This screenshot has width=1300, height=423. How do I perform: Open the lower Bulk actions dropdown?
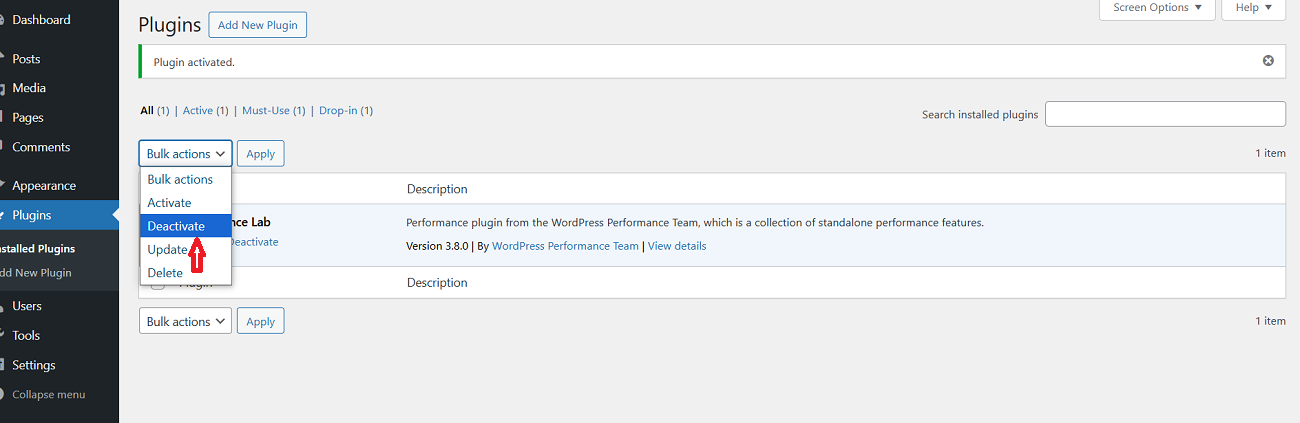point(186,321)
